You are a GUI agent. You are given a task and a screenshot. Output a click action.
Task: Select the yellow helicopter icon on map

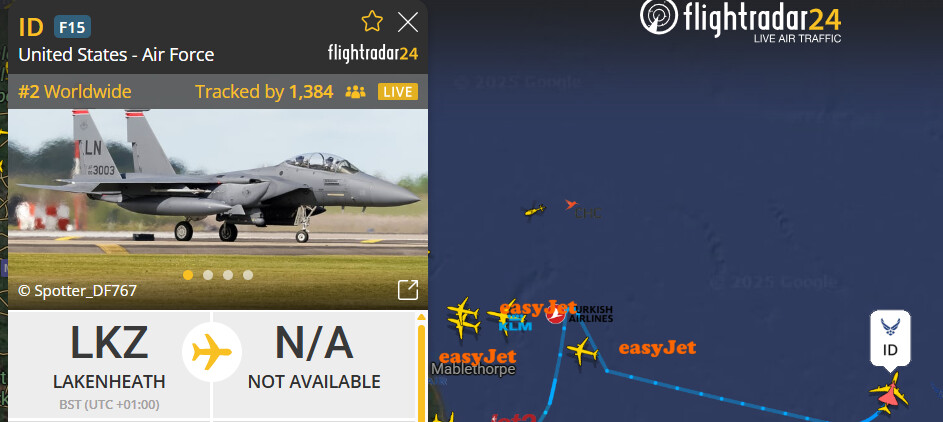coord(535,210)
